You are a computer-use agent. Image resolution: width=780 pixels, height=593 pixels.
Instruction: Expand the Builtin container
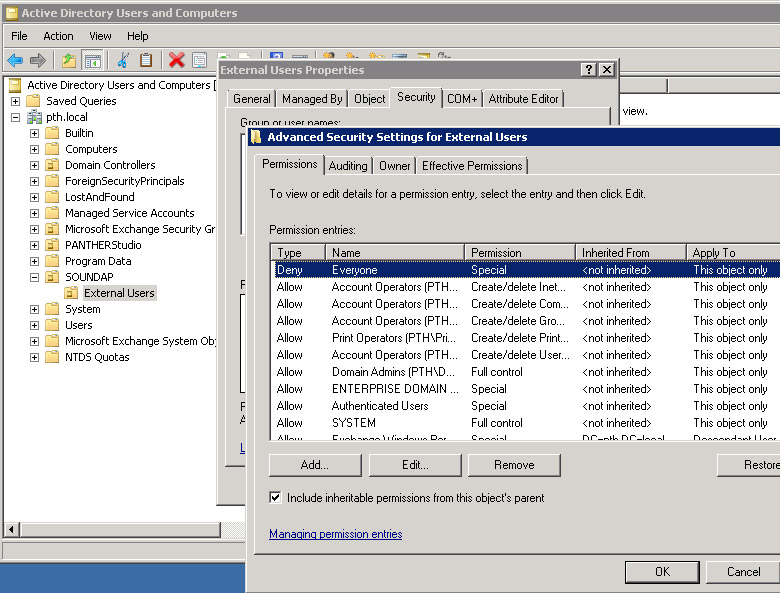34,133
